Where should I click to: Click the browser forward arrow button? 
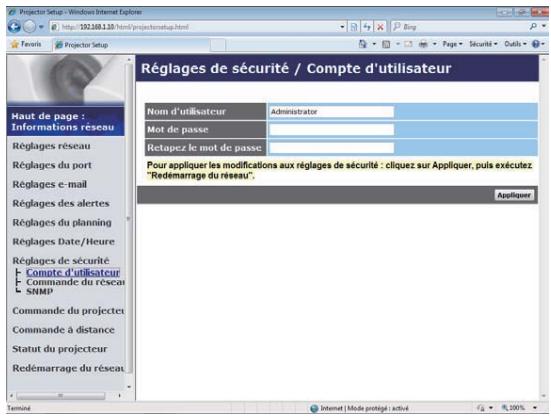tap(29, 27)
